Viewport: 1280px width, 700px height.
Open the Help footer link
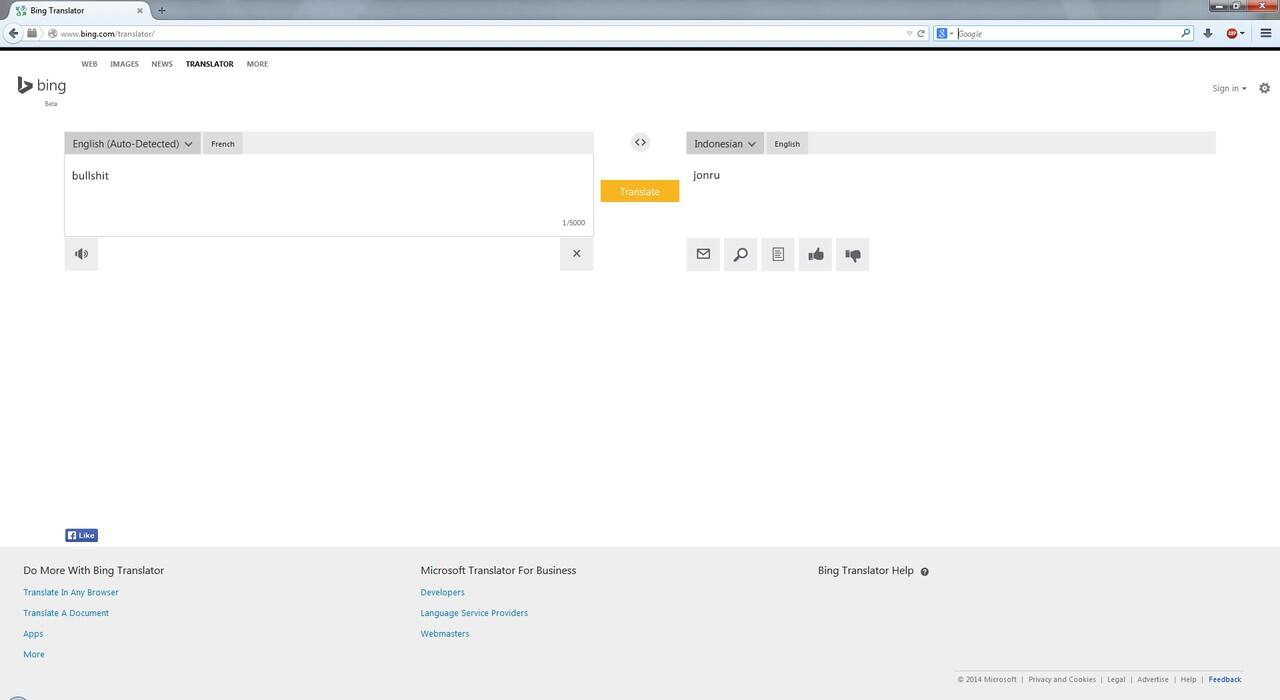(x=1188, y=680)
